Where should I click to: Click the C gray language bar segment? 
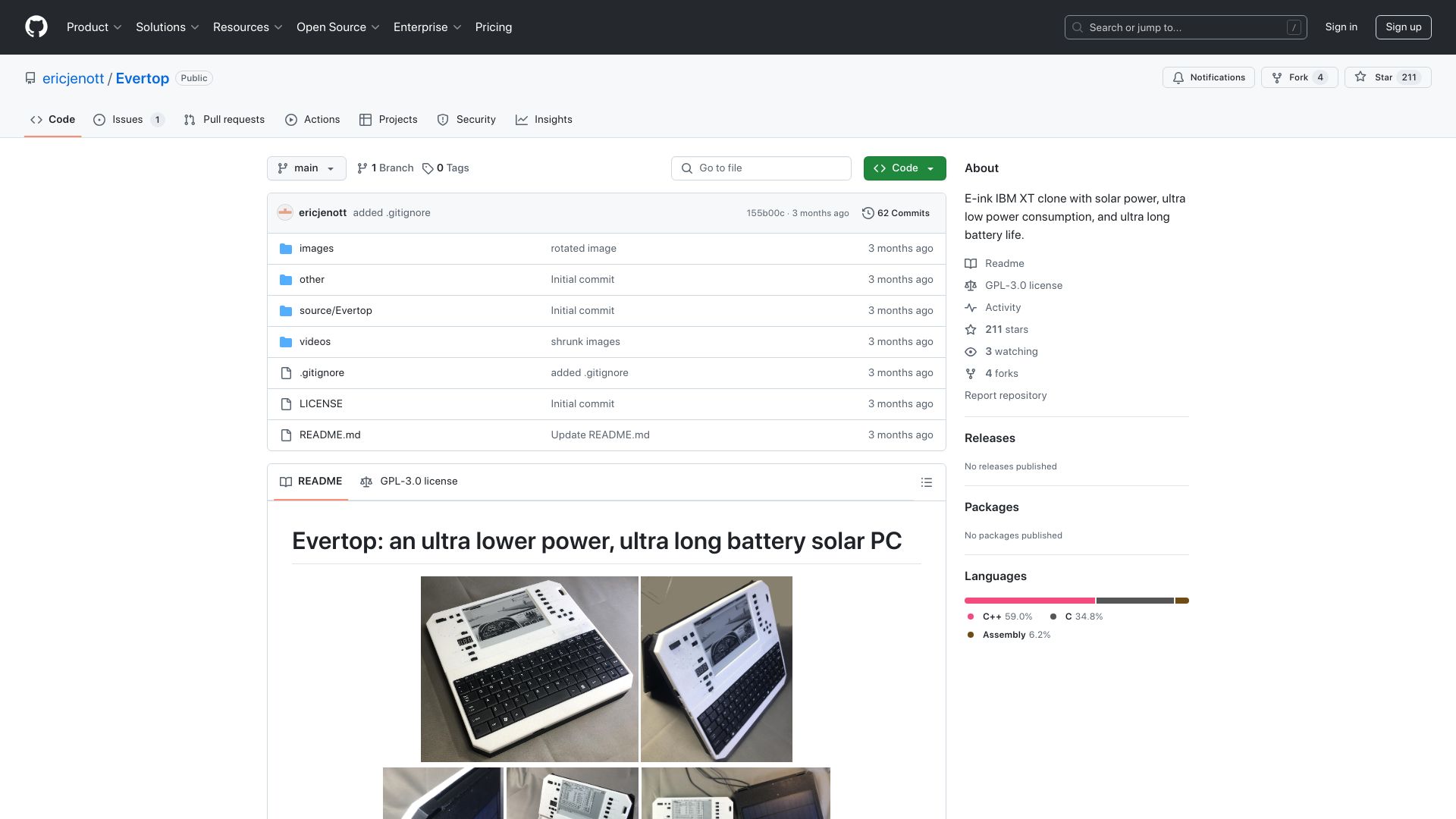[x=1135, y=601]
